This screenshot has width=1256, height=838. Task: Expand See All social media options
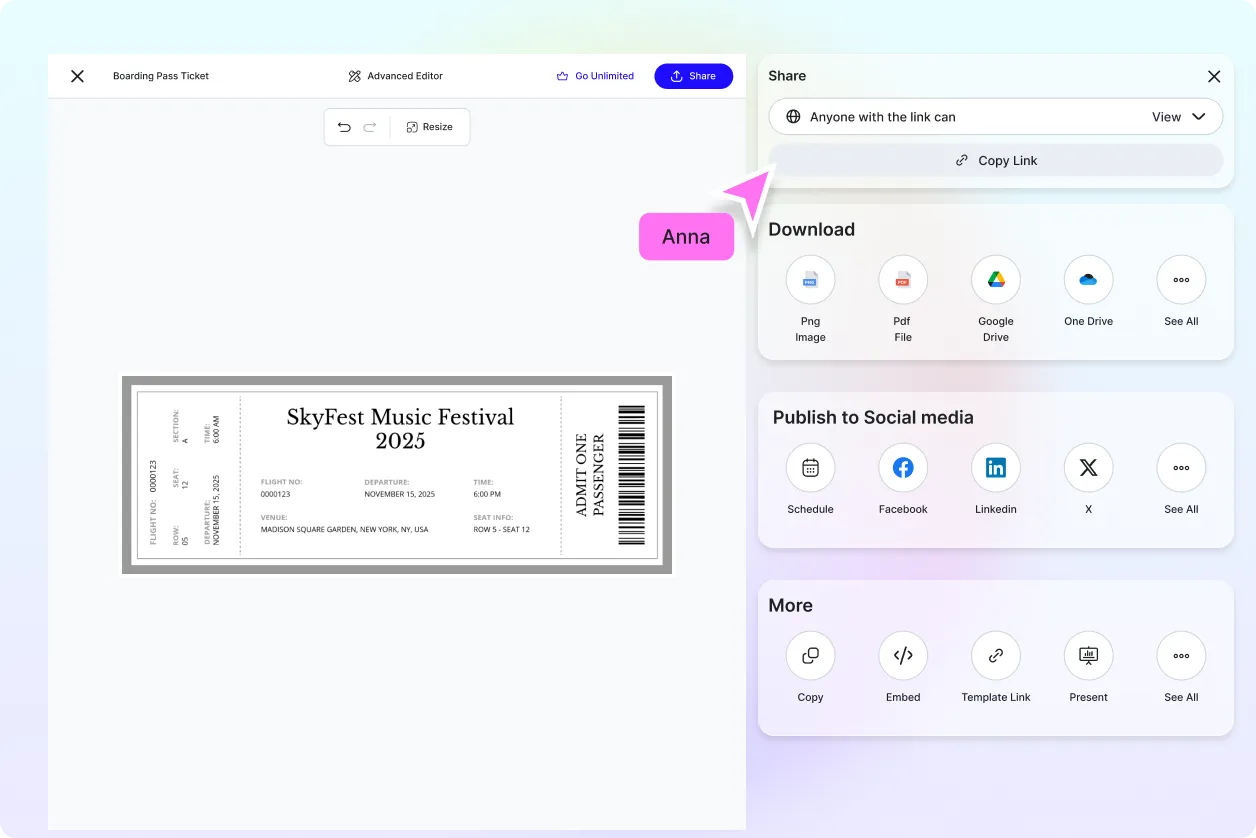pyautogui.click(x=1181, y=468)
